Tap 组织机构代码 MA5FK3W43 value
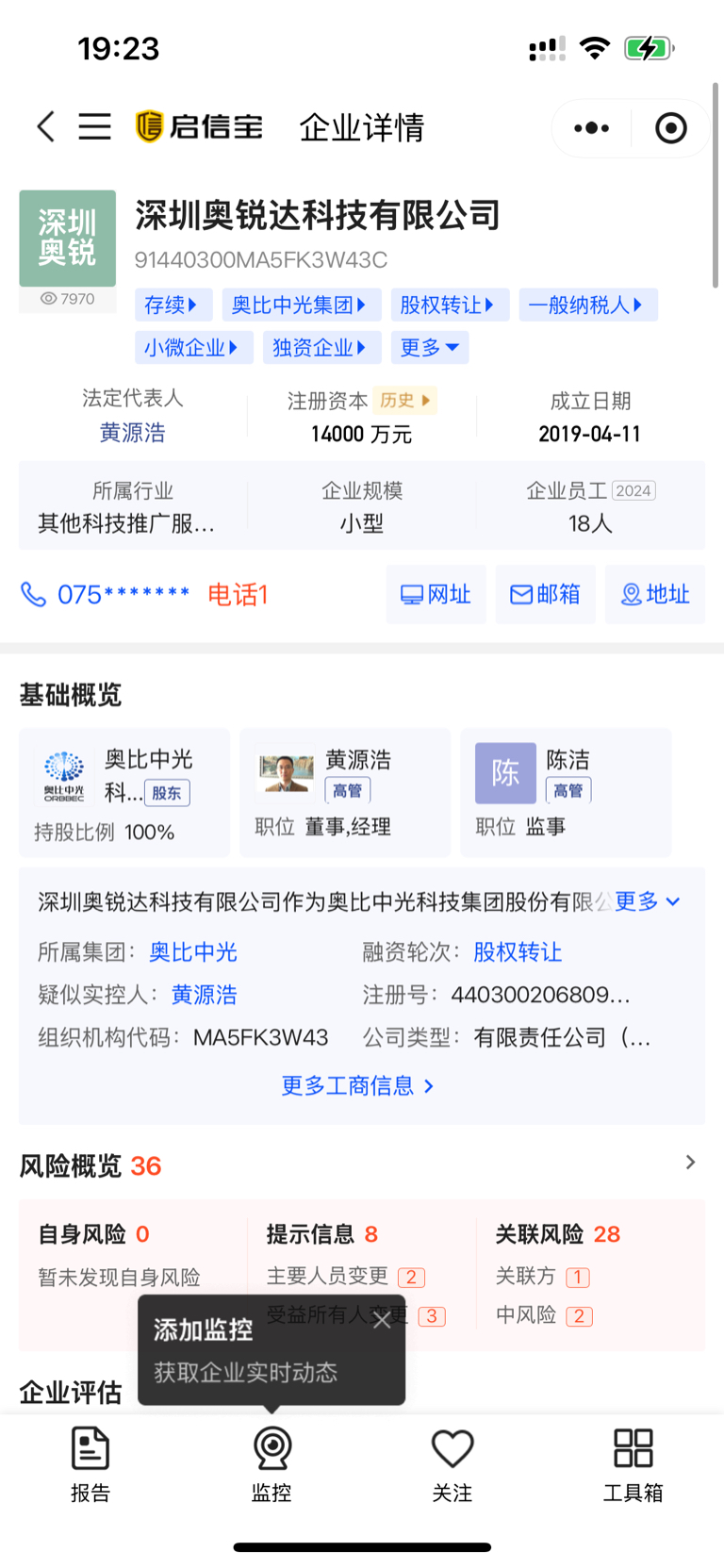 tap(261, 1038)
